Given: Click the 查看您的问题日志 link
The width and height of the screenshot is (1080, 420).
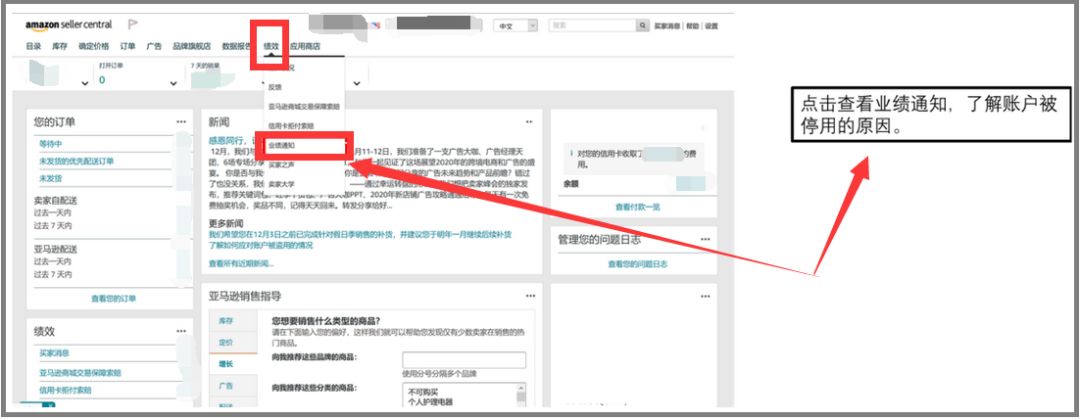Looking at the screenshot, I should (x=637, y=264).
